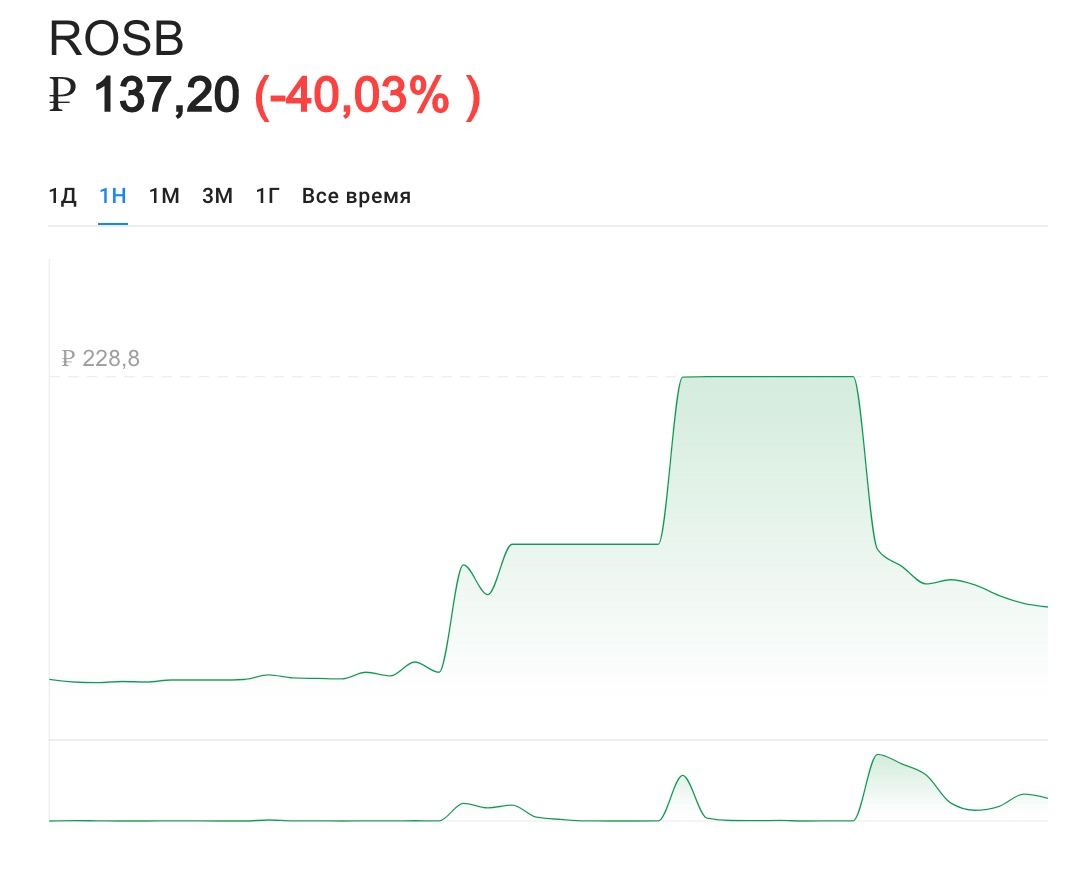
Task: Select the 1Д period tab
Action: pos(62,196)
